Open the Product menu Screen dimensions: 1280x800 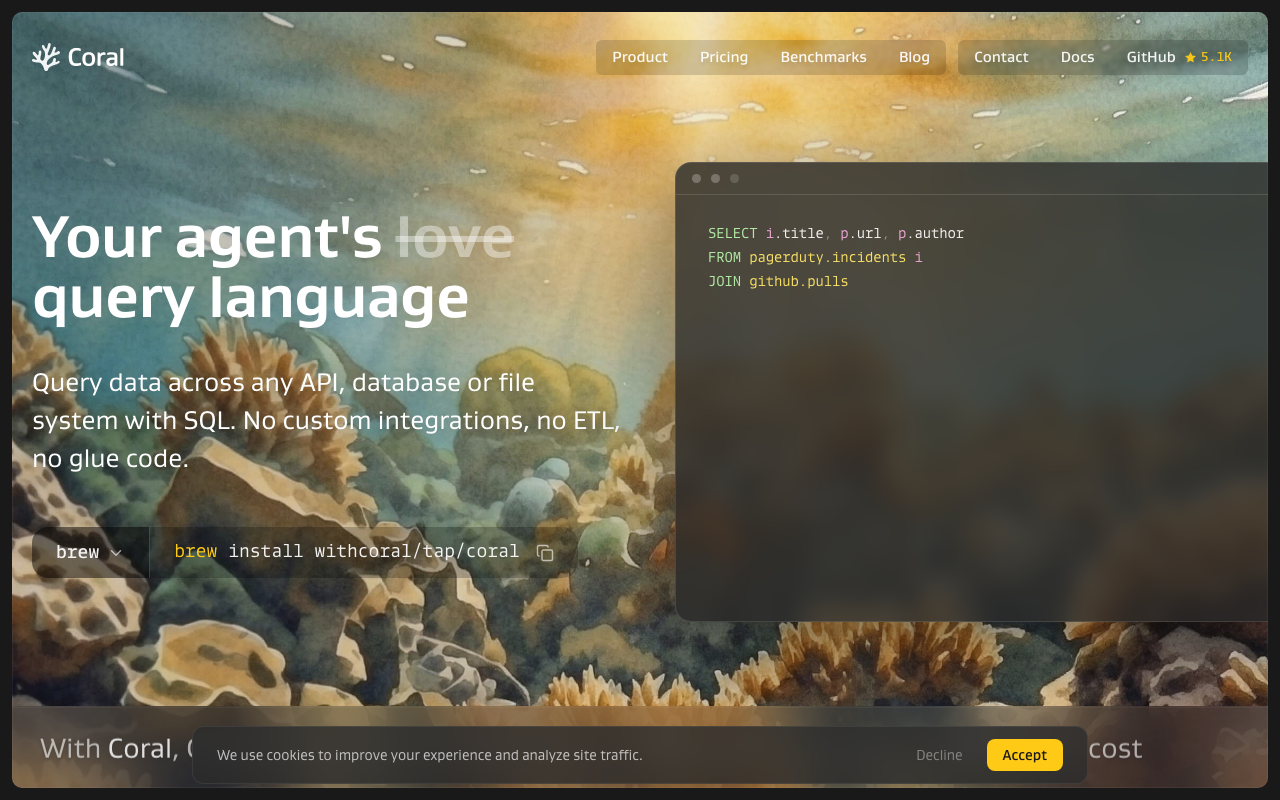640,57
